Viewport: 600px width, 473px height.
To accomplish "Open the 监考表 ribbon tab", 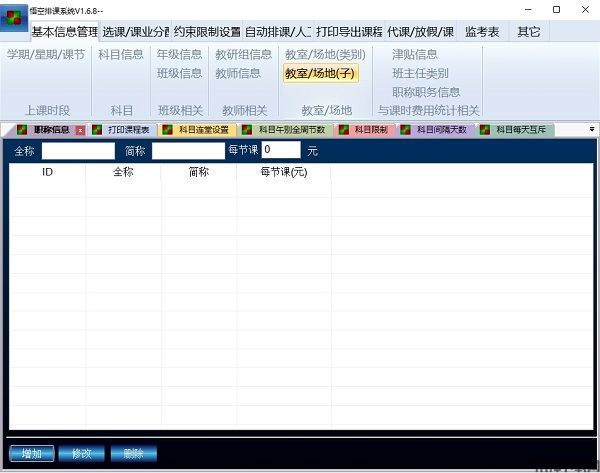I will point(482,31).
